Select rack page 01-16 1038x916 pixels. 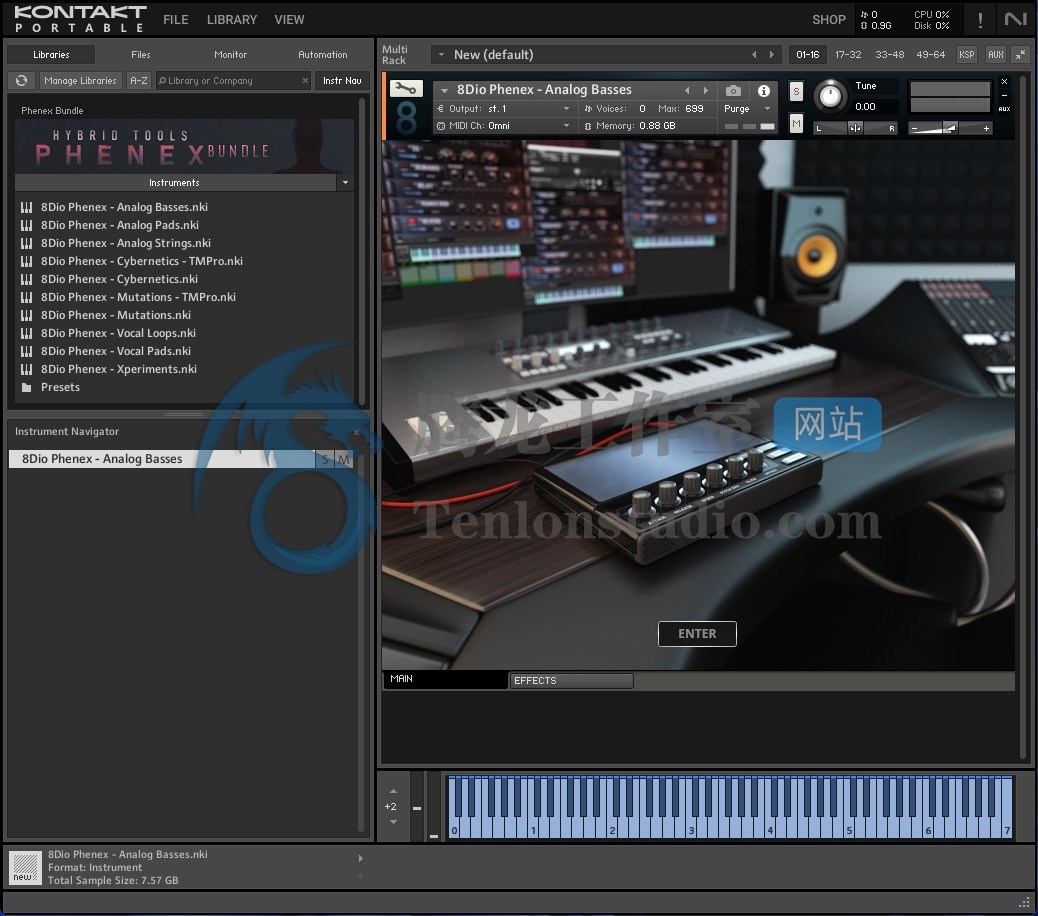pos(808,55)
